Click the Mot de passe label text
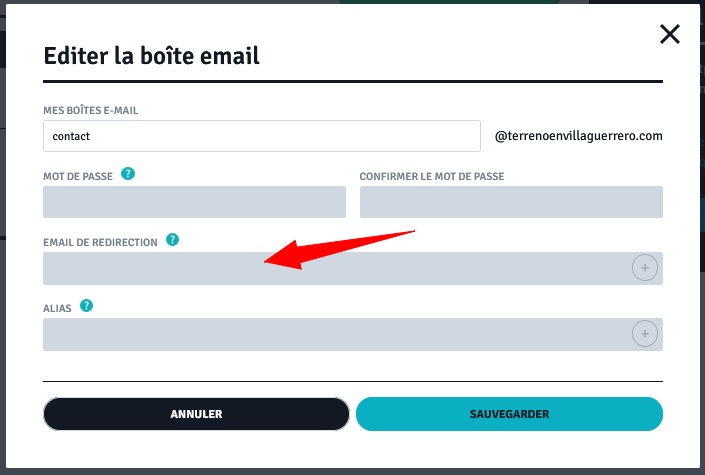Screen dimensions: 705x475 [x=78, y=177]
